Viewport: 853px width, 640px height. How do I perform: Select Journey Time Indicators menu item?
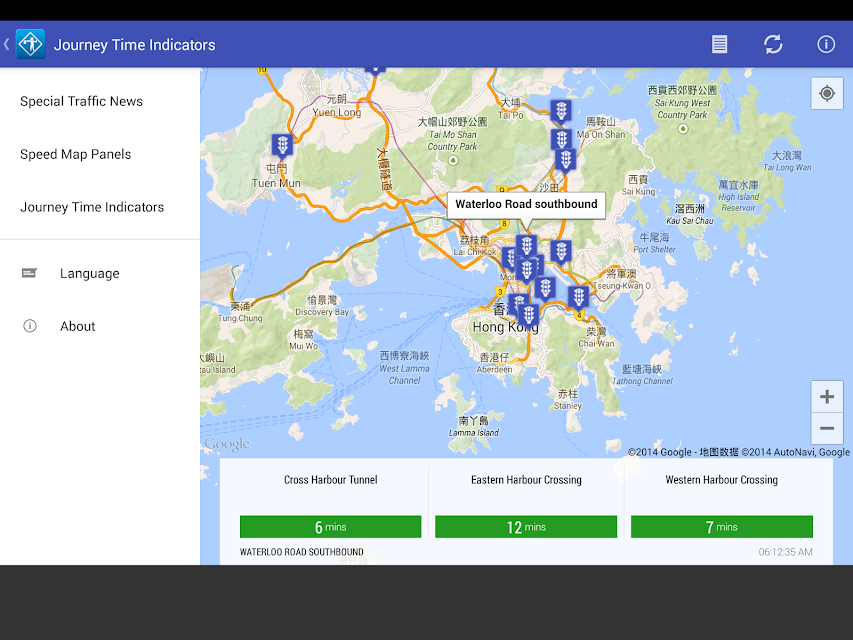click(x=92, y=207)
